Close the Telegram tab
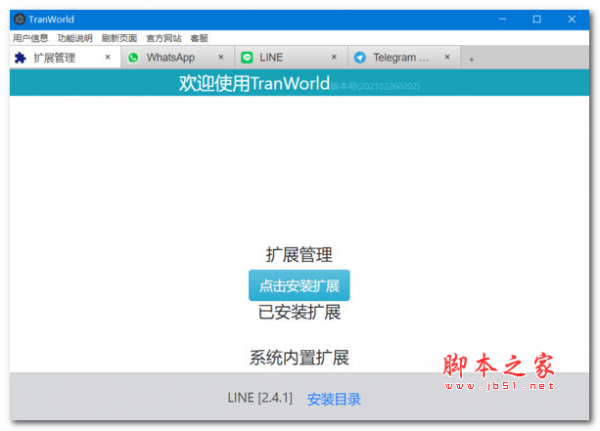This screenshot has width=600, height=431. click(x=448, y=58)
